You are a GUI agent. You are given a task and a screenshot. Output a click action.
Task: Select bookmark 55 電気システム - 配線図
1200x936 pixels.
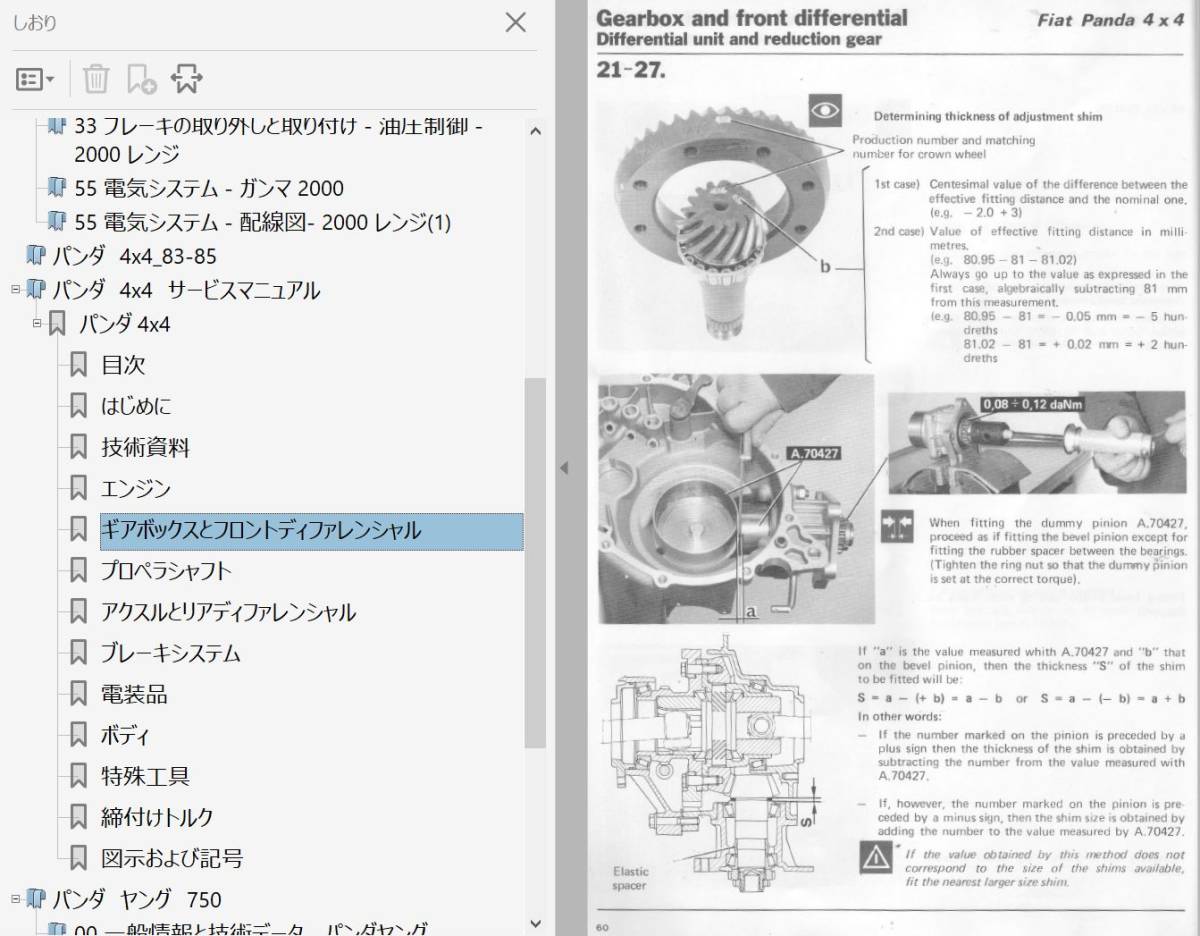(x=263, y=222)
